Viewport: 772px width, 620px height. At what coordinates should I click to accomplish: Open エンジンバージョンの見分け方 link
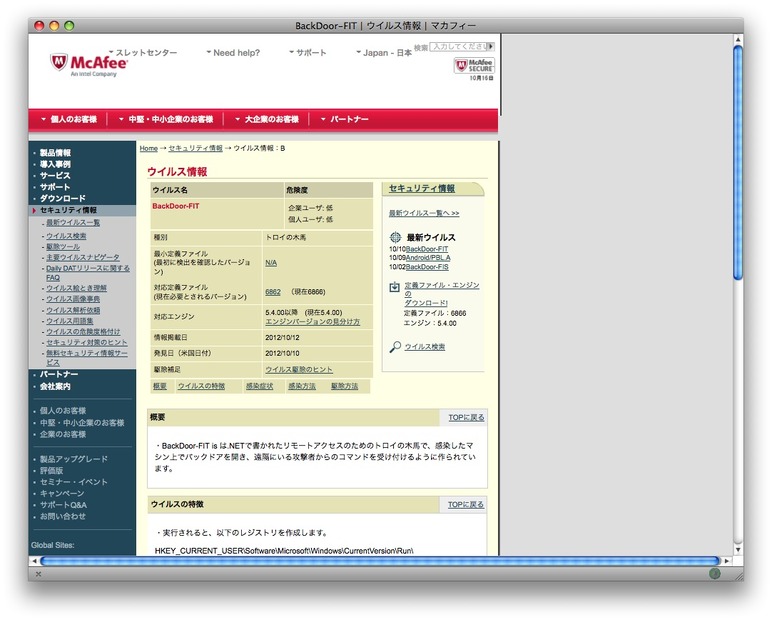[313, 322]
